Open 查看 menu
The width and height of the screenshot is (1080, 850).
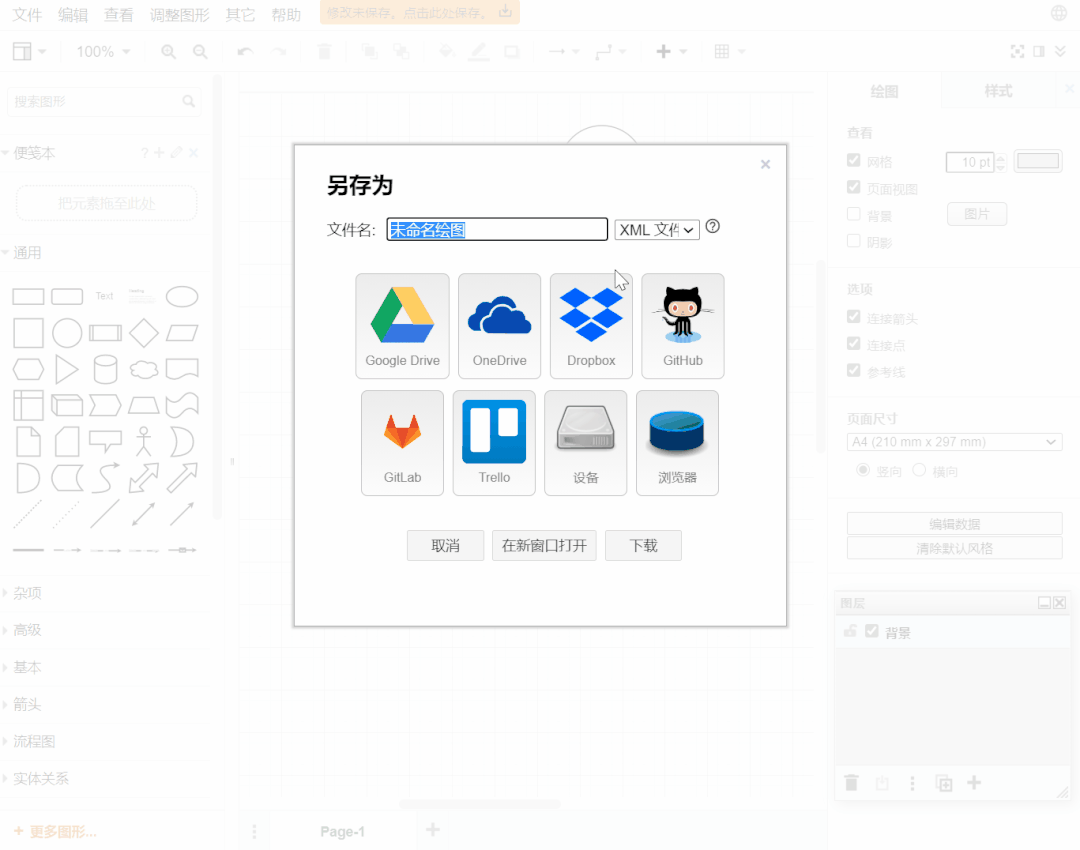pyautogui.click(x=118, y=14)
